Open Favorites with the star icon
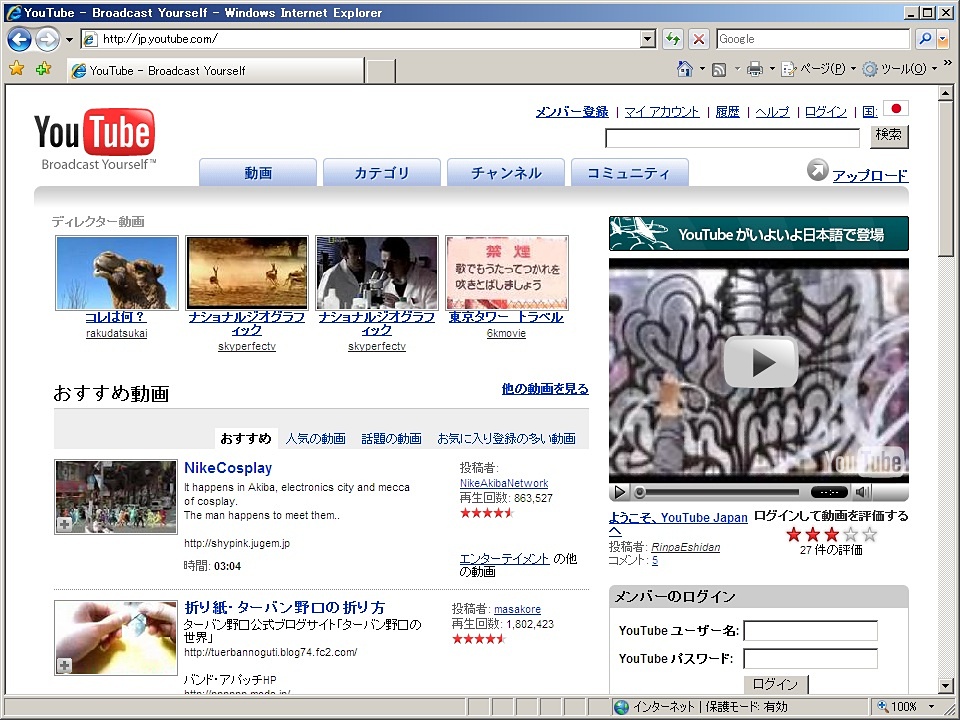Screen dimensions: 960x720 click(17, 70)
